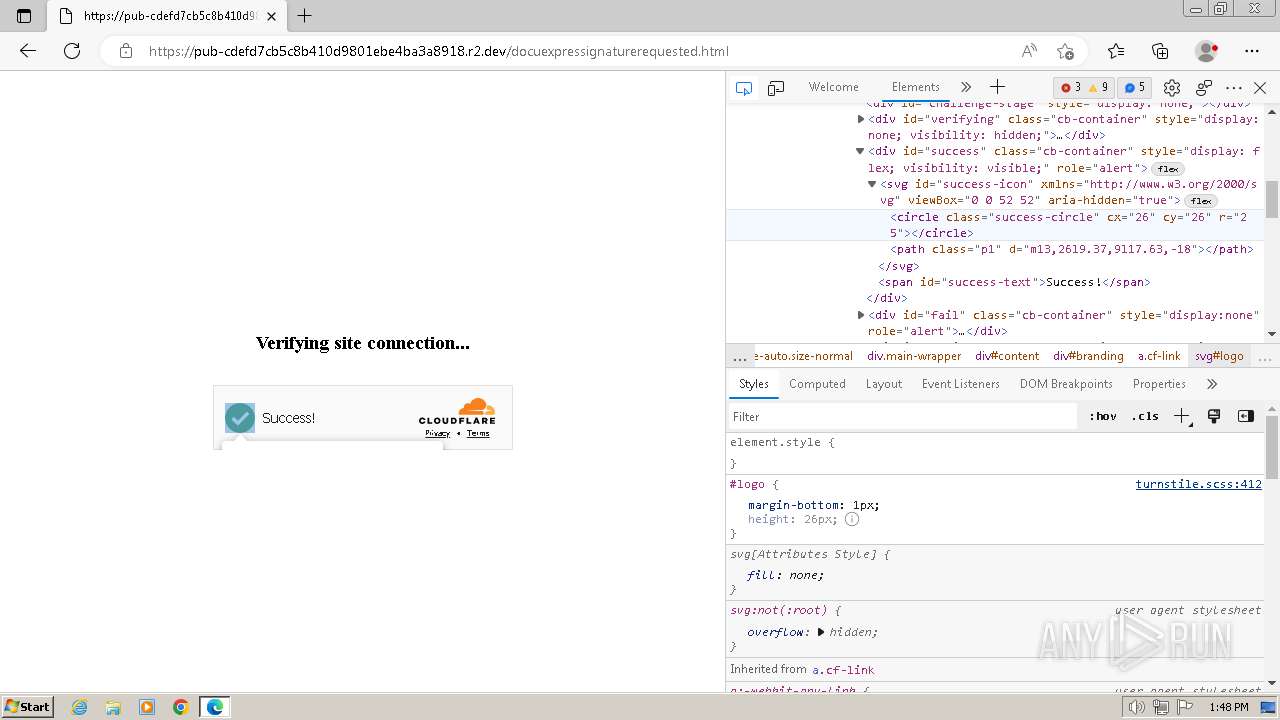Open the Layout pane tab
This screenshot has height=720, width=1280.
coord(884,384)
